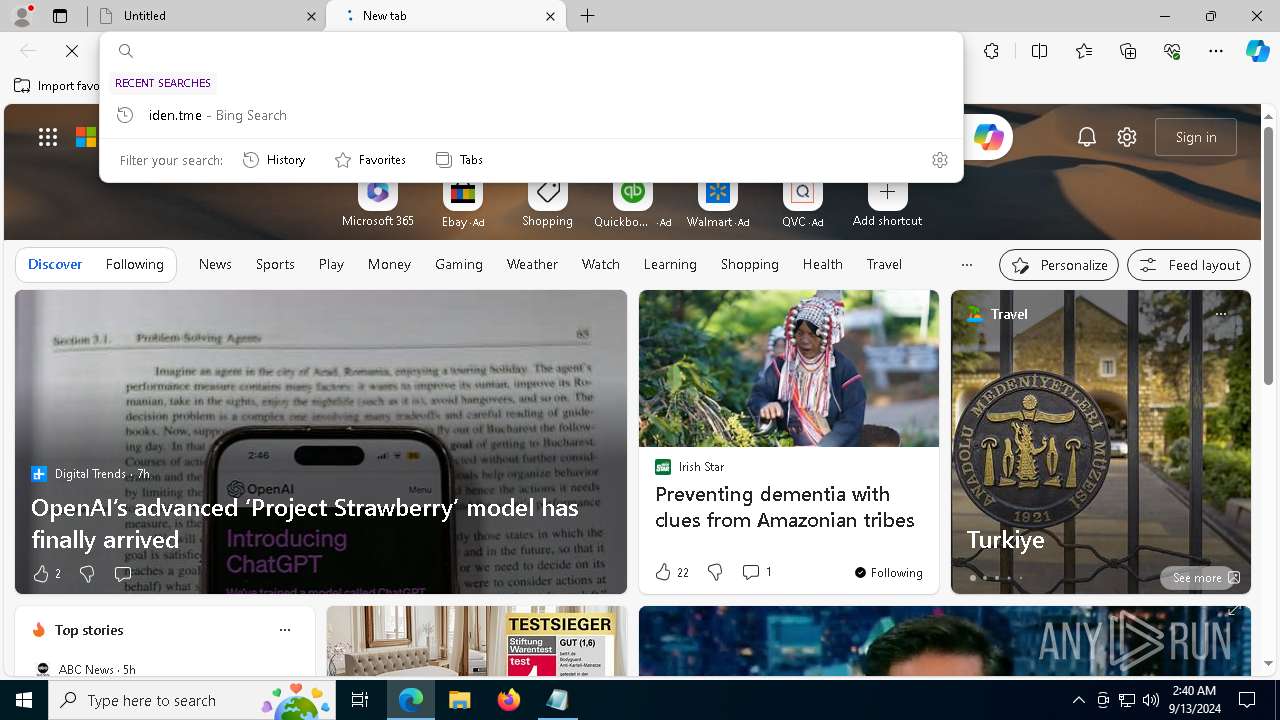Open Feed layout options
The image size is (1280, 720).
[1189, 265]
